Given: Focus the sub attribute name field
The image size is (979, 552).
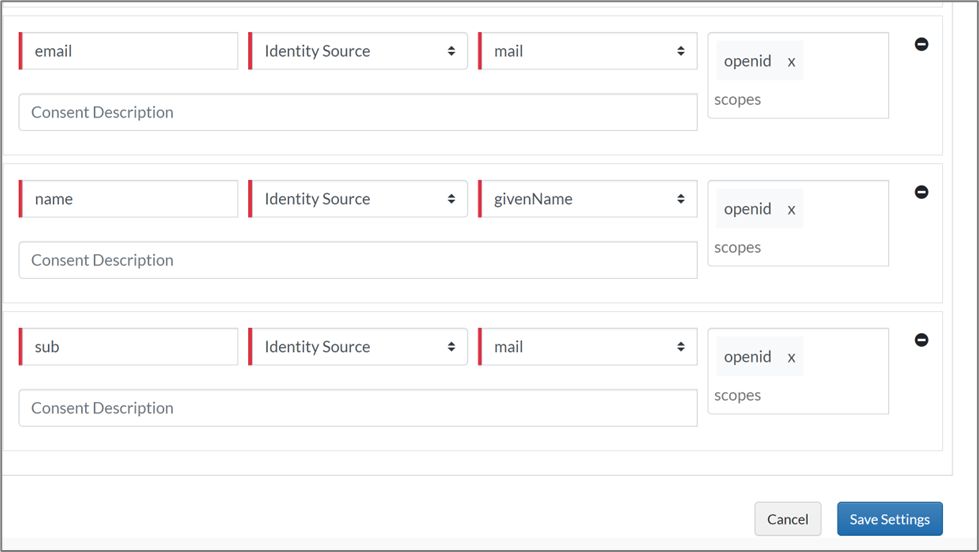Looking at the screenshot, I should [x=130, y=347].
